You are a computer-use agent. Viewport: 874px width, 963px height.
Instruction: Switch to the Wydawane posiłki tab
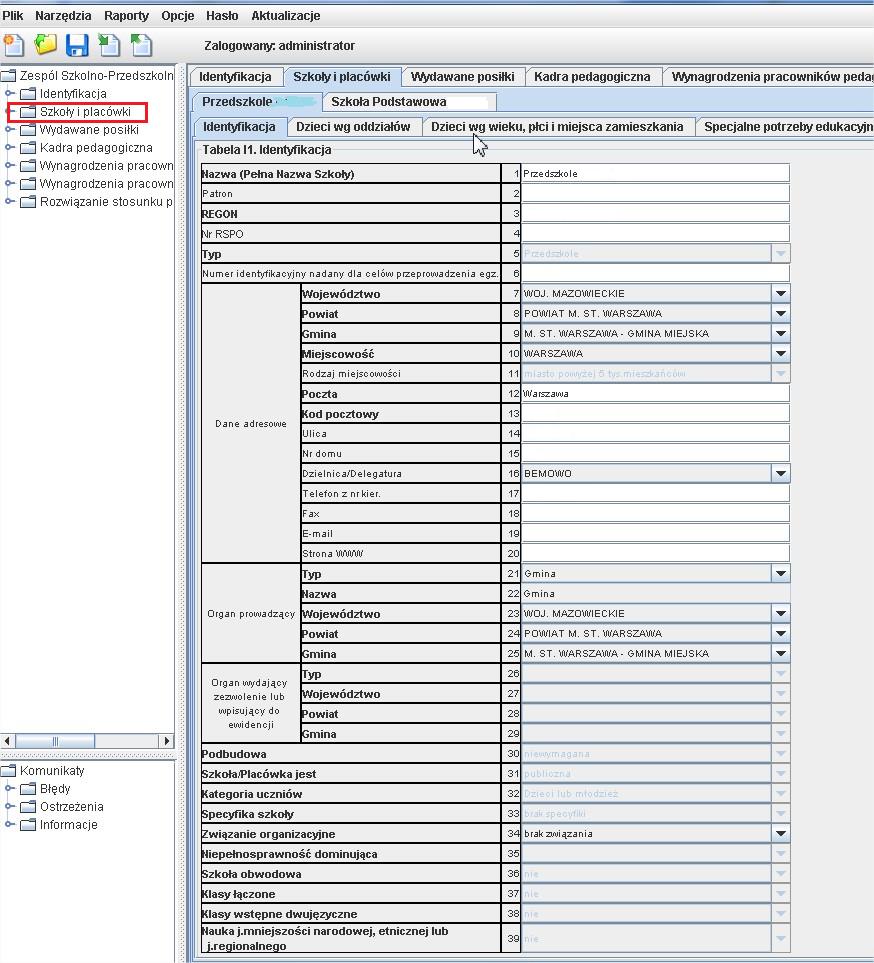point(462,77)
